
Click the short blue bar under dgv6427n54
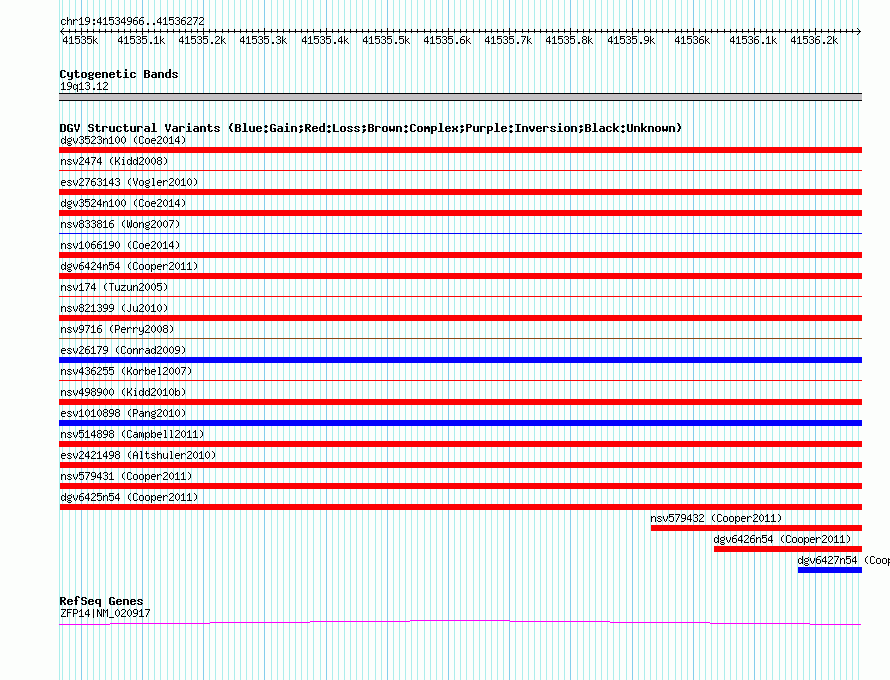point(830,570)
